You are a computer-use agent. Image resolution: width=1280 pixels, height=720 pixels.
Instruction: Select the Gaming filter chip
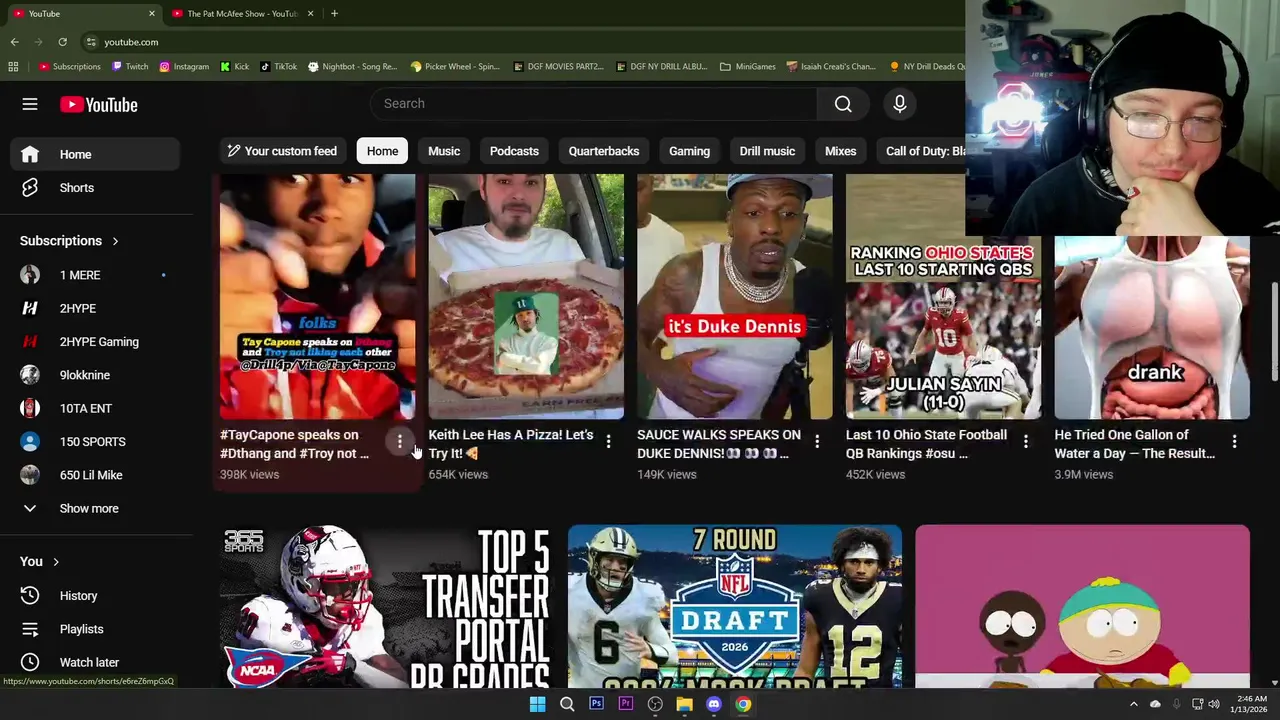[x=689, y=151]
